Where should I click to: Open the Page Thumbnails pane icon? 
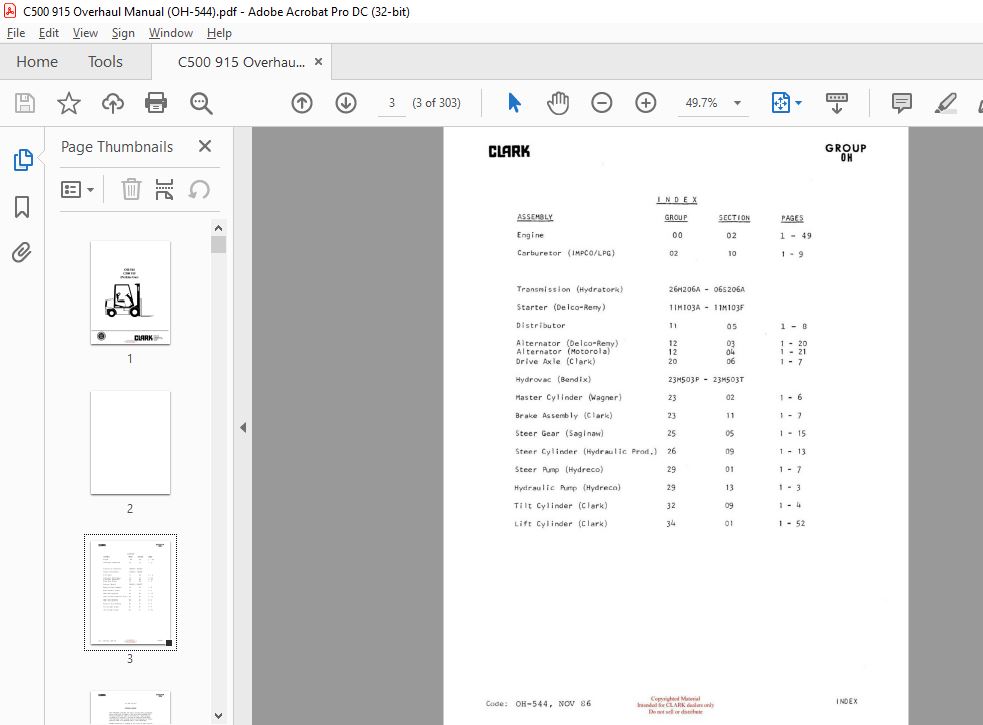[23, 160]
